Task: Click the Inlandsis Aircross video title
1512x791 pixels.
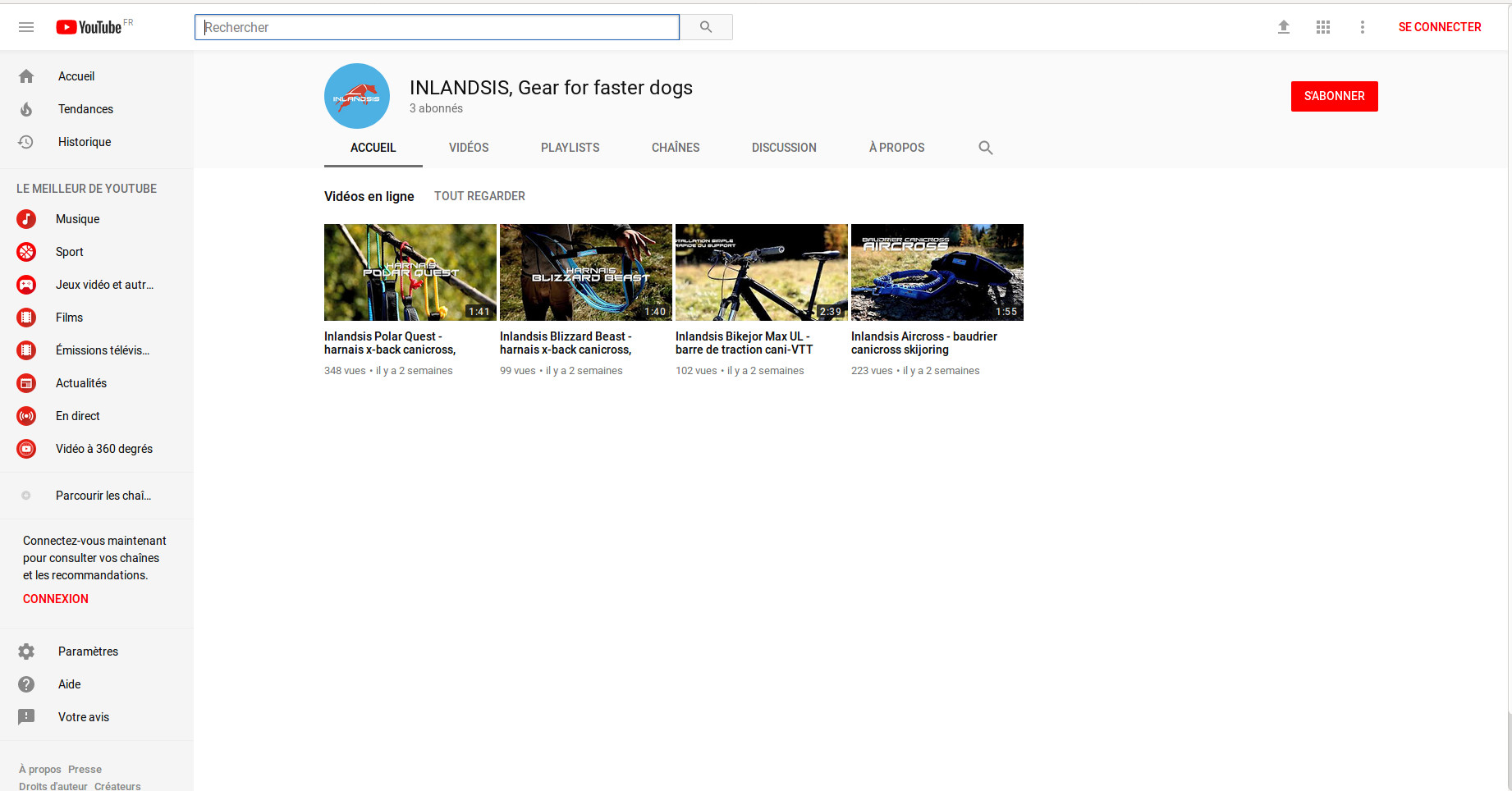Action: pos(924,343)
